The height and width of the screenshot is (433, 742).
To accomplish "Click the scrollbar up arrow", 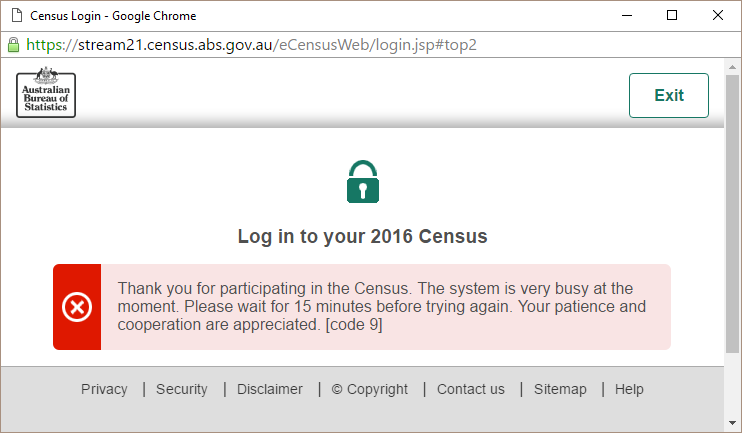I will (733, 67).
